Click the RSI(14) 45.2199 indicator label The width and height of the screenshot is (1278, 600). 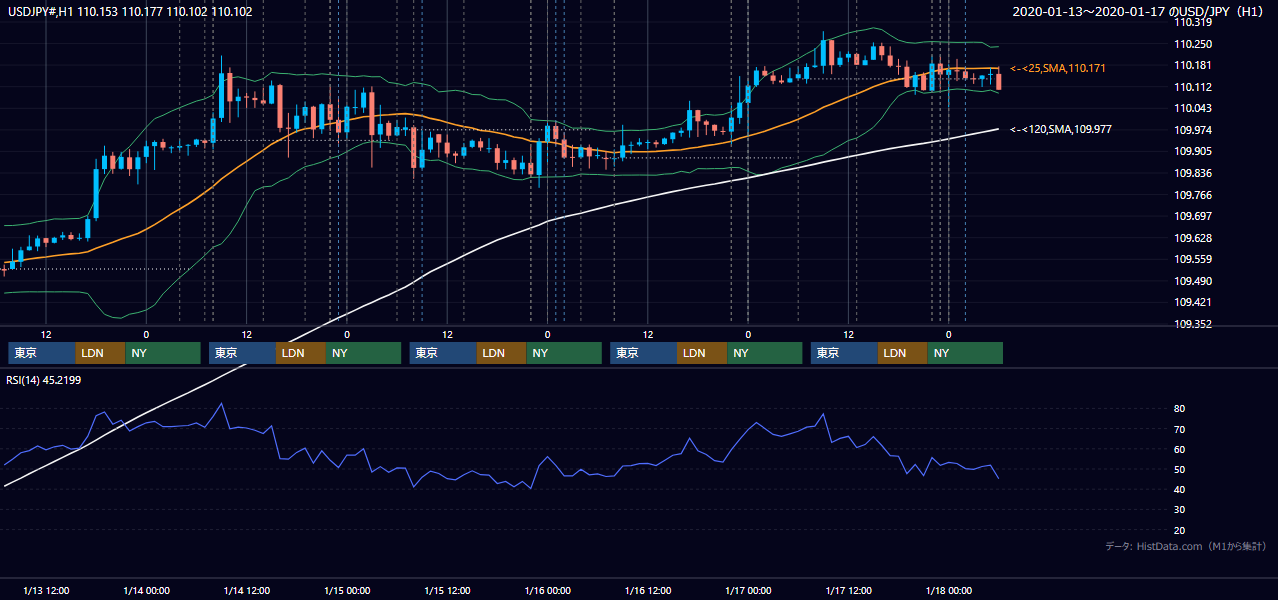(45, 379)
